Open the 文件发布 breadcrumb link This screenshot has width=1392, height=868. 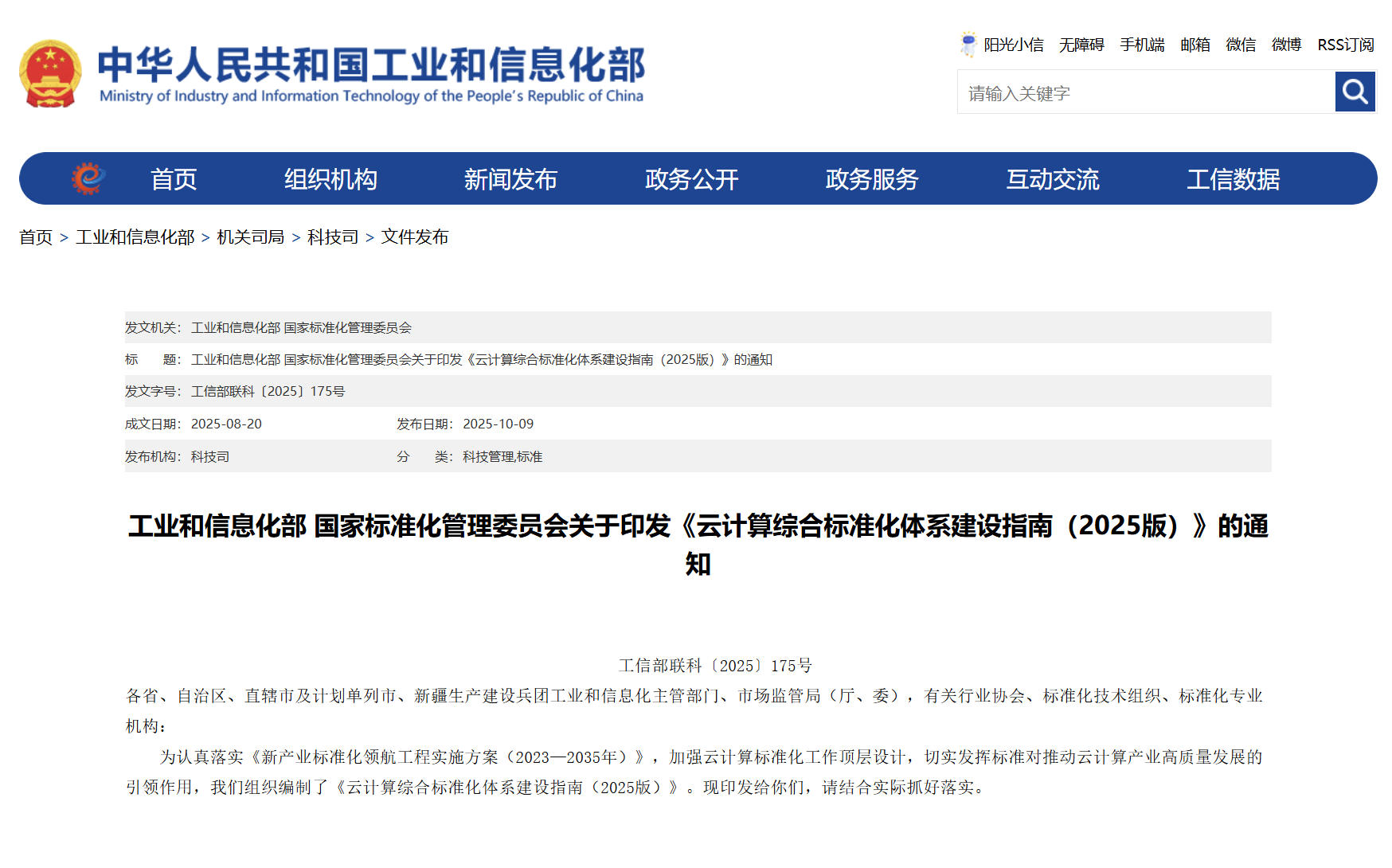(x=414, y=237)
